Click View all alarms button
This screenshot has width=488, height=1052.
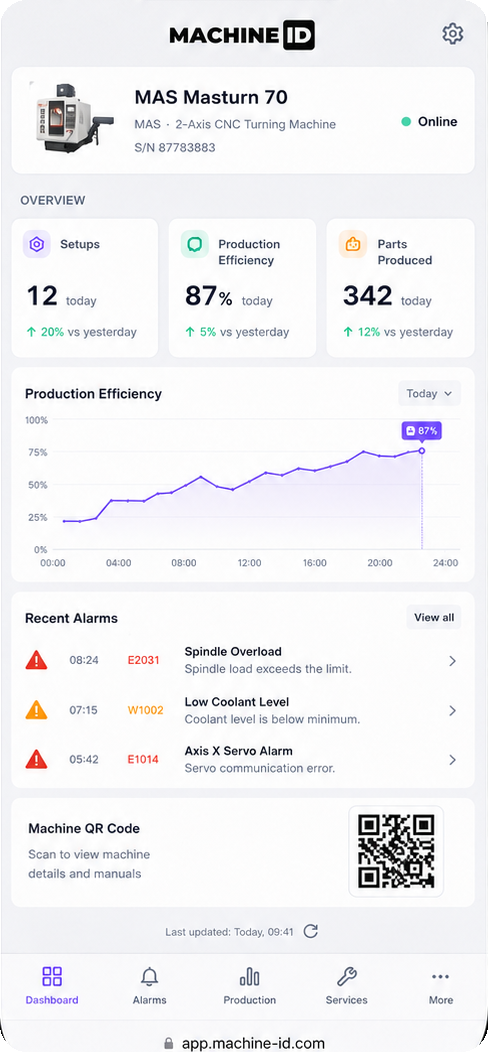(434, 617)
